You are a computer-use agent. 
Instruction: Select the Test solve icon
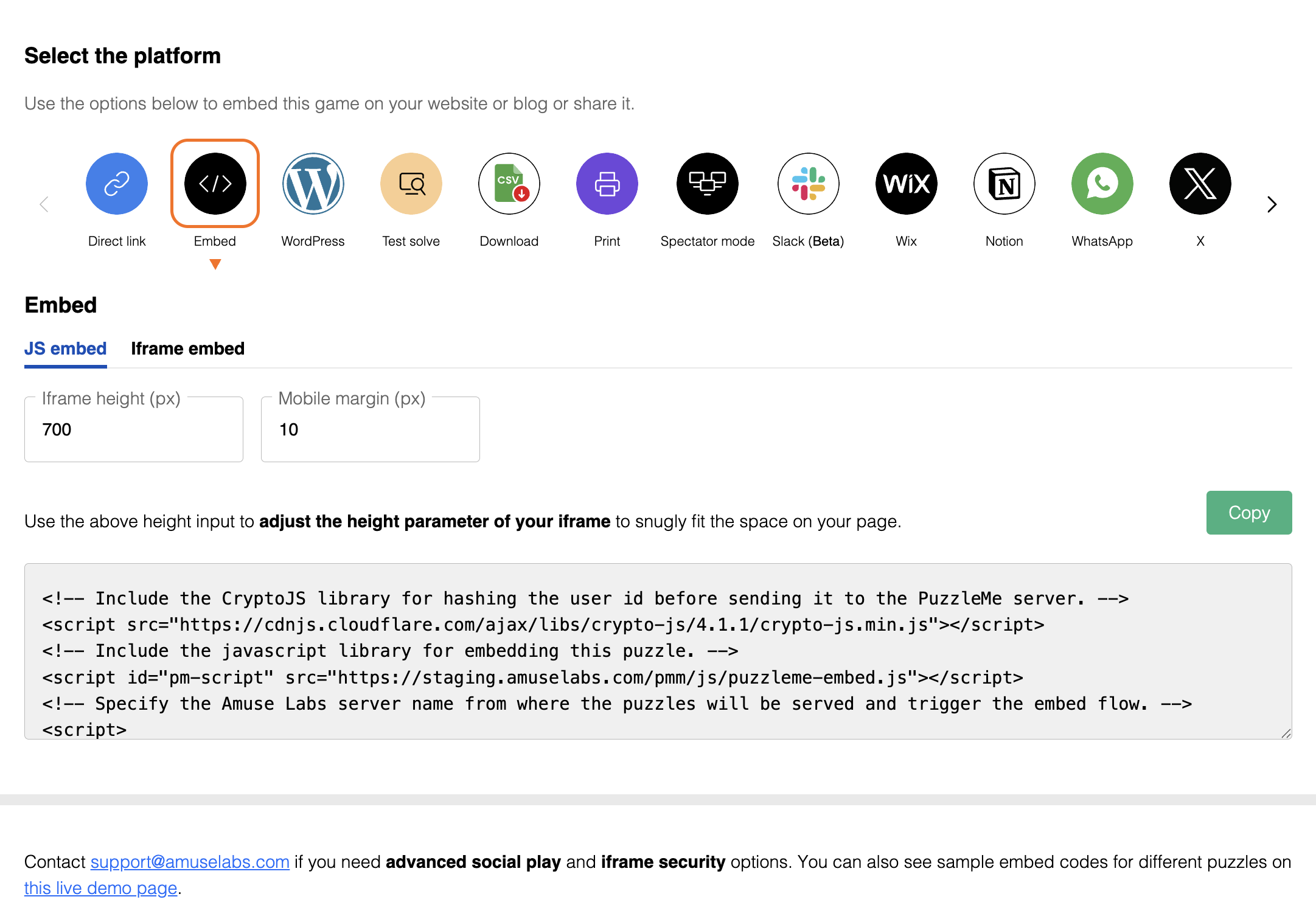[411, 184]
